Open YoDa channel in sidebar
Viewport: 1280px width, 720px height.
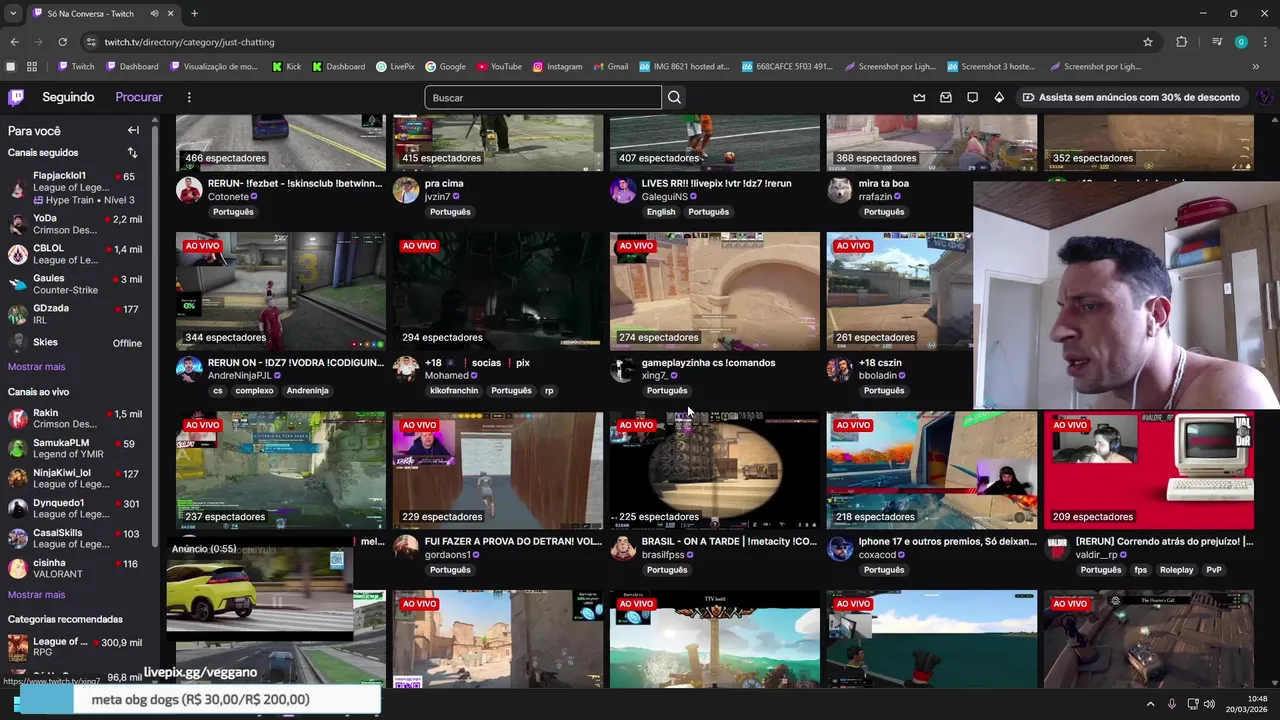click(76, 224)
